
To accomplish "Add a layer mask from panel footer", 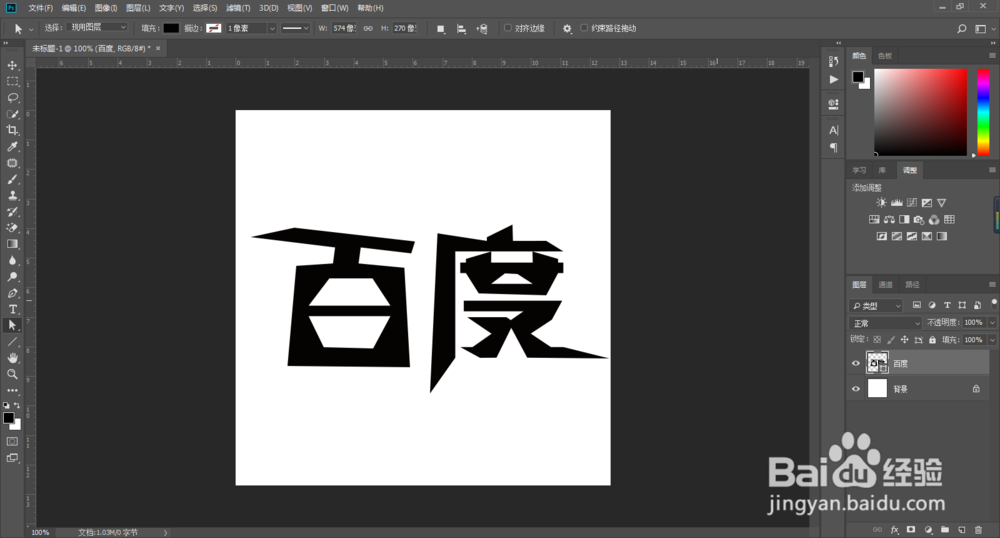I will 911,530.
